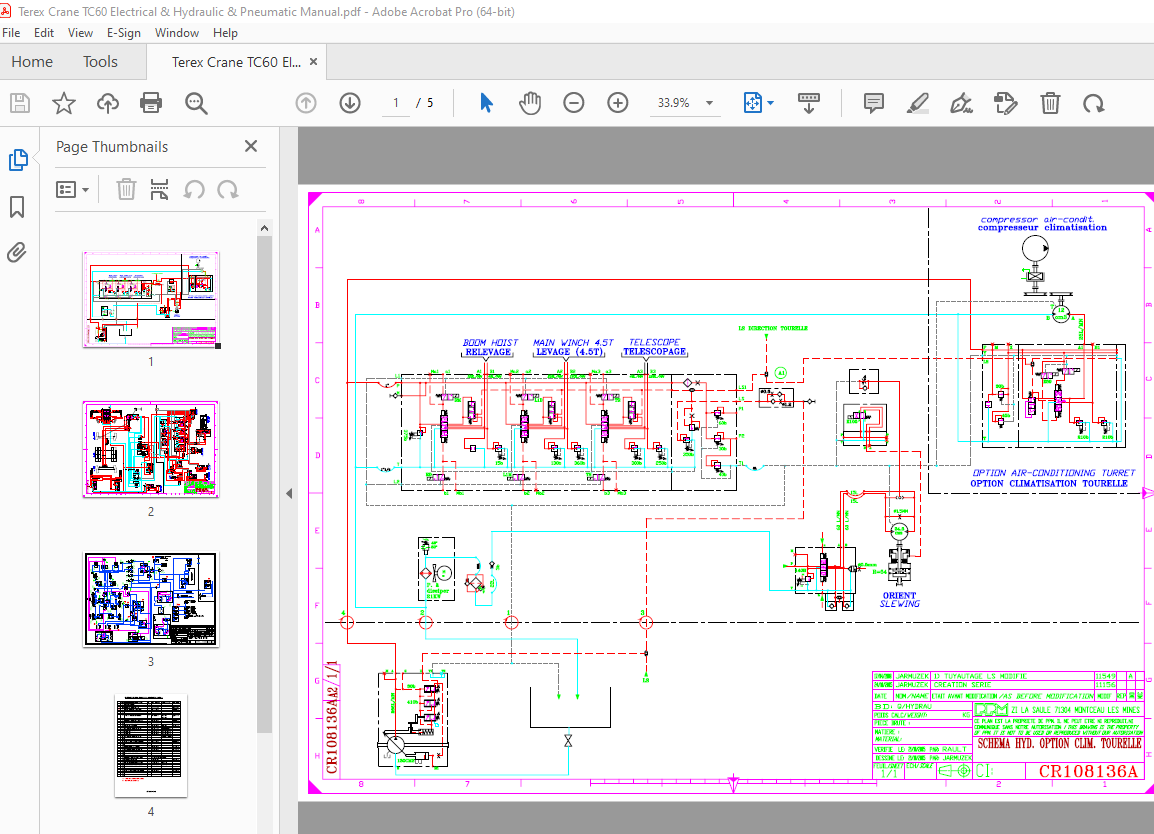Click 'OPTION CLIMATISATION TOURELLE' caption

pos(1049,484)
